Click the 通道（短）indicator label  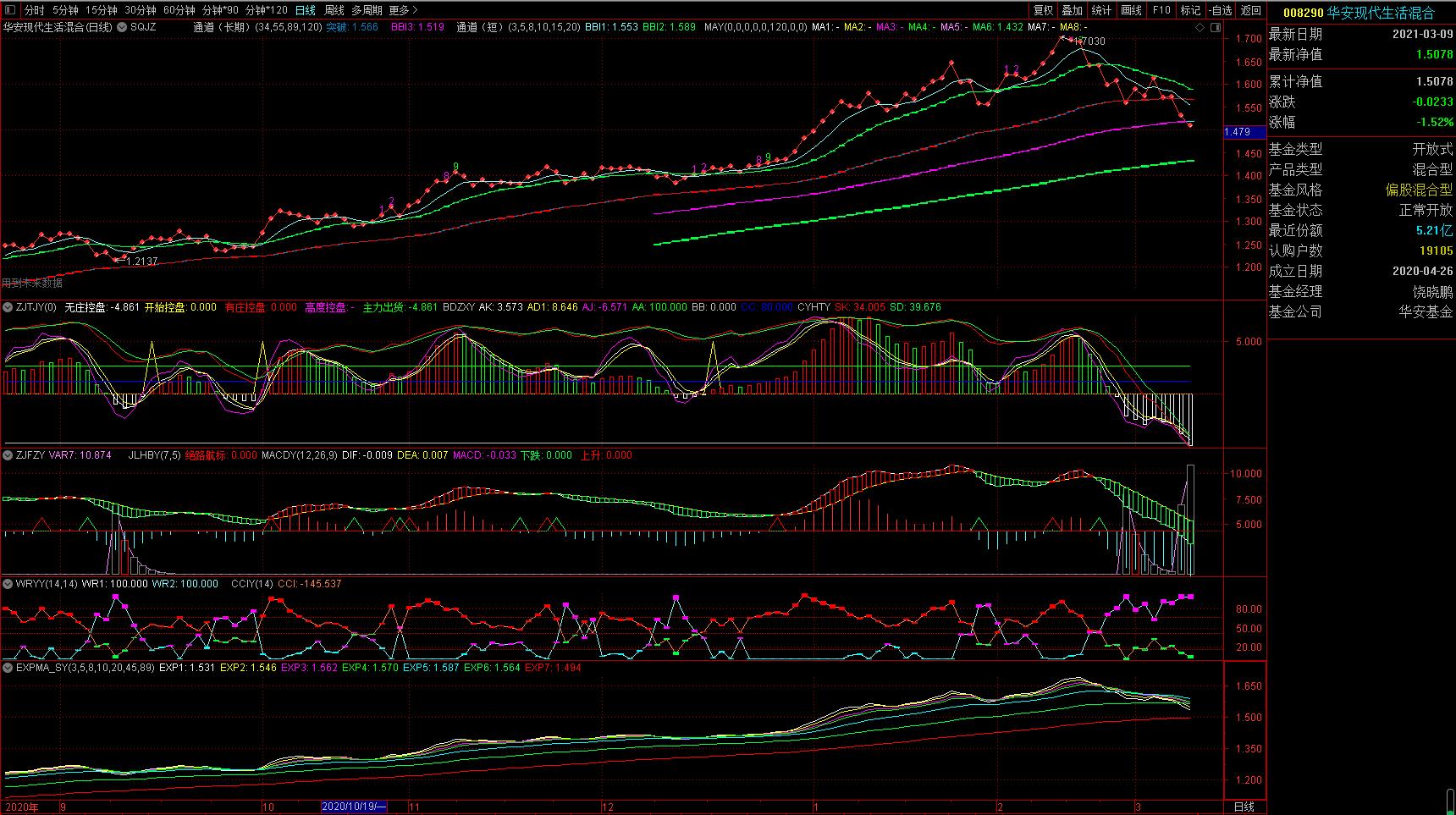pyautogui.click(x=518, y=27)
